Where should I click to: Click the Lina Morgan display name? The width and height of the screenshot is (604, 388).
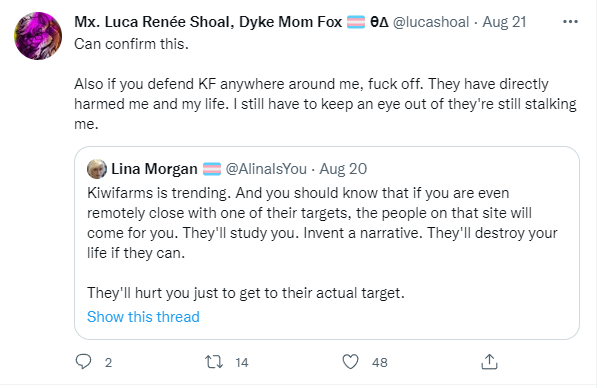pyautogui.click(x=154, y=169)
